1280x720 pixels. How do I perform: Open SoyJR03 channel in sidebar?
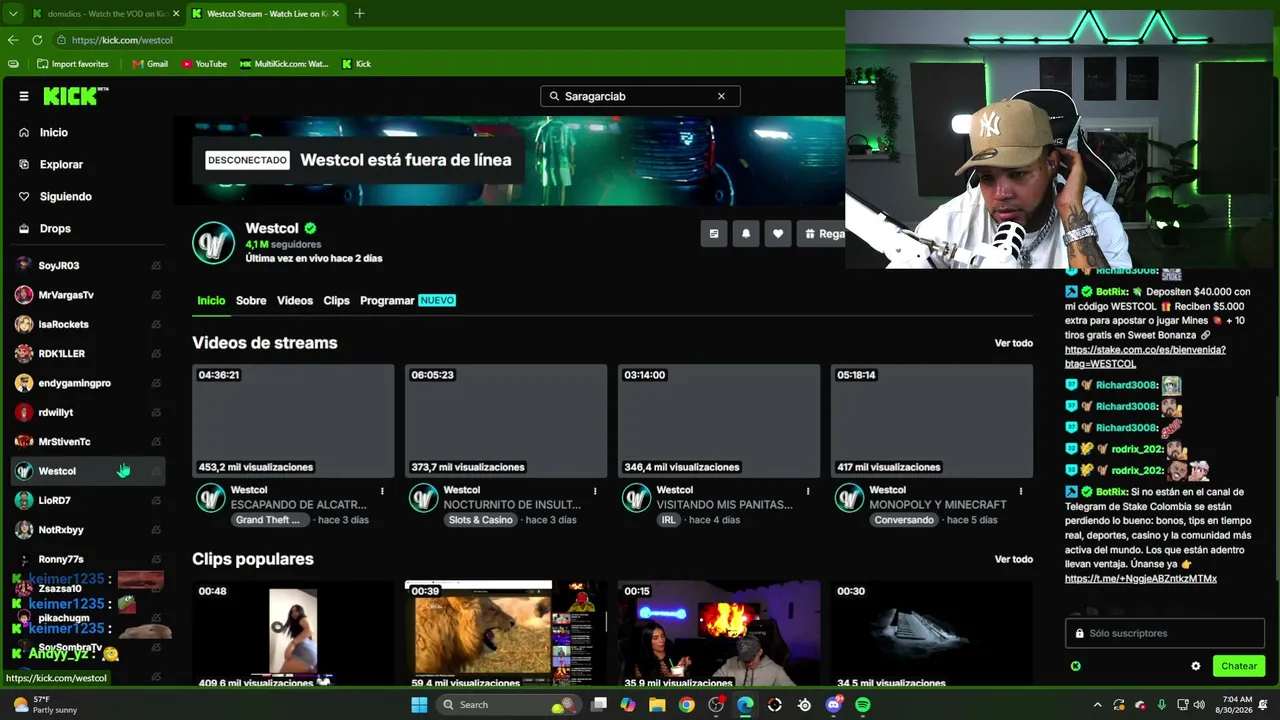click(x=88, y=265)
